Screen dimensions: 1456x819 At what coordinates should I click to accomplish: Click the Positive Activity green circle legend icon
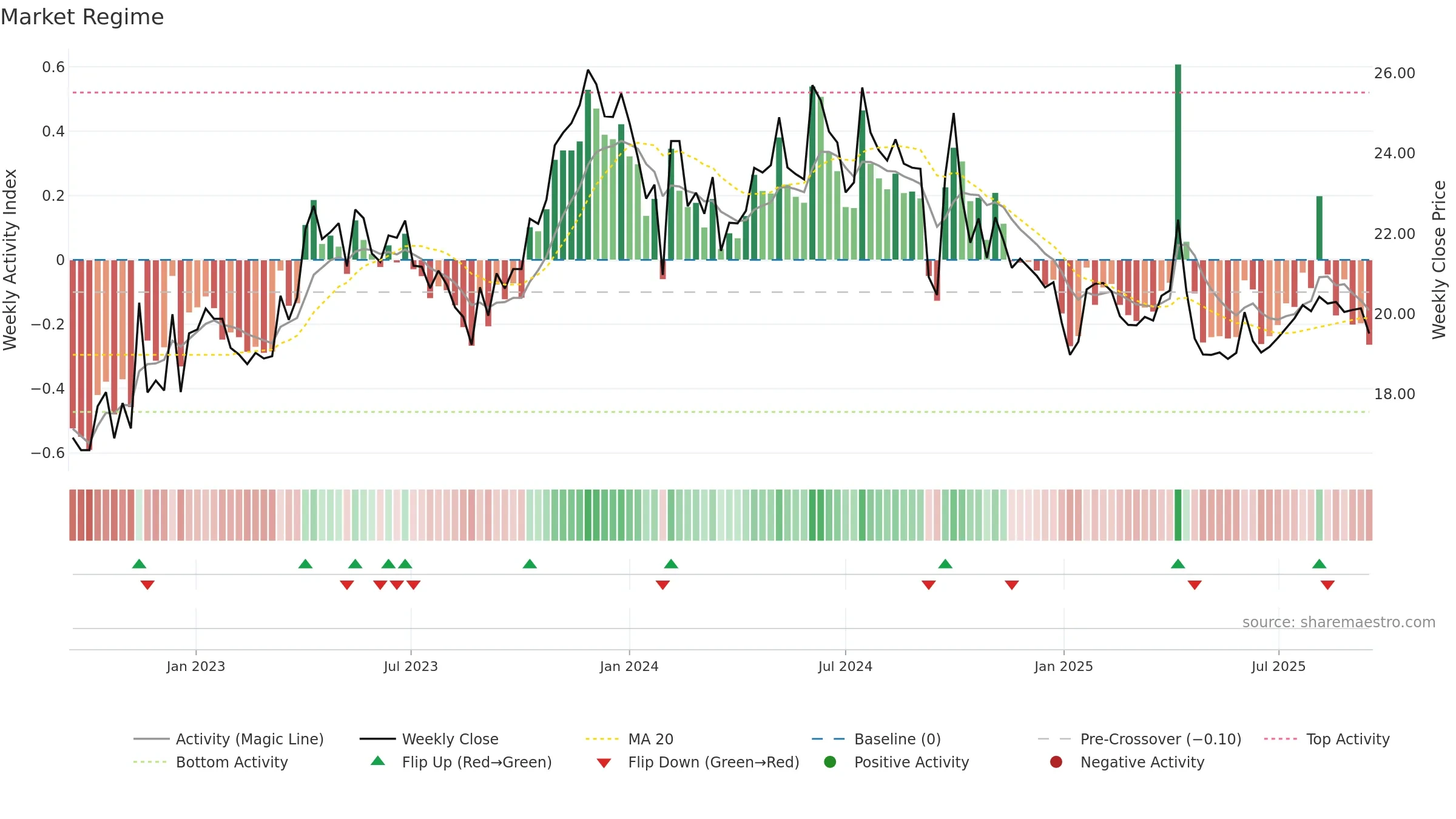coord(830,761)
